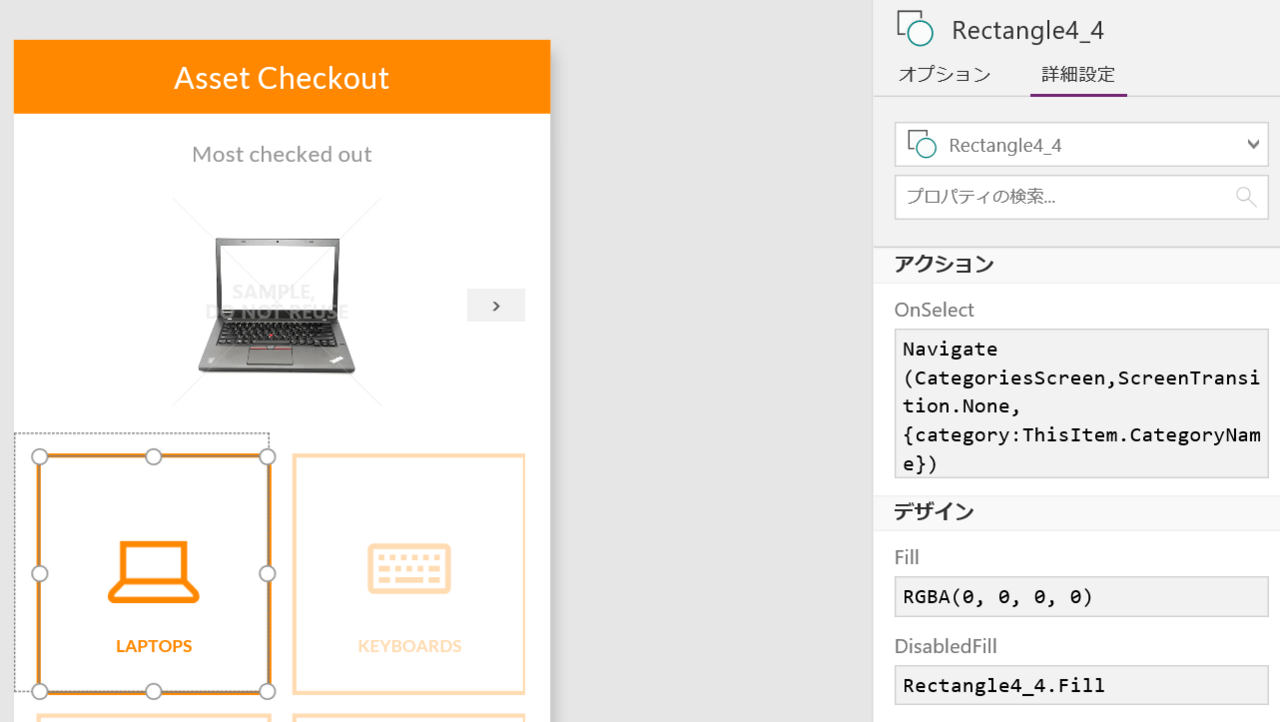Screen dimensions: 1280x722
Task: Click the bottom-middle resize handle of selection
Action: (154, 691)
